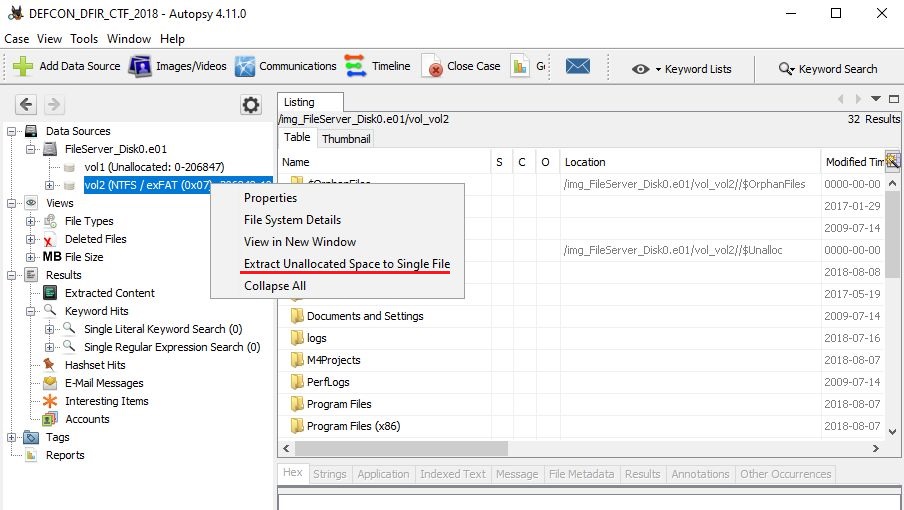The height and width of the screenshot is (510, 904).
Task: Click the Reports icon in tree
Action: pos(31,455)
